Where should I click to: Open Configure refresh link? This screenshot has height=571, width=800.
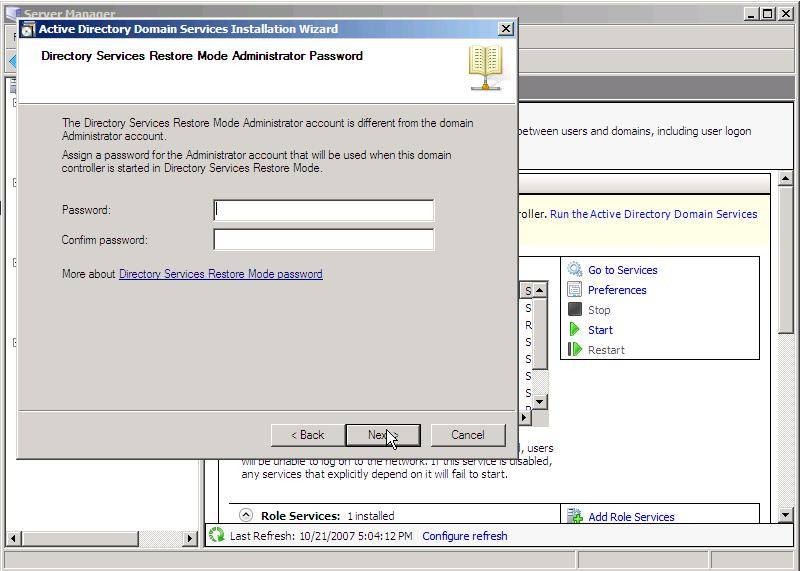(465, 536)
